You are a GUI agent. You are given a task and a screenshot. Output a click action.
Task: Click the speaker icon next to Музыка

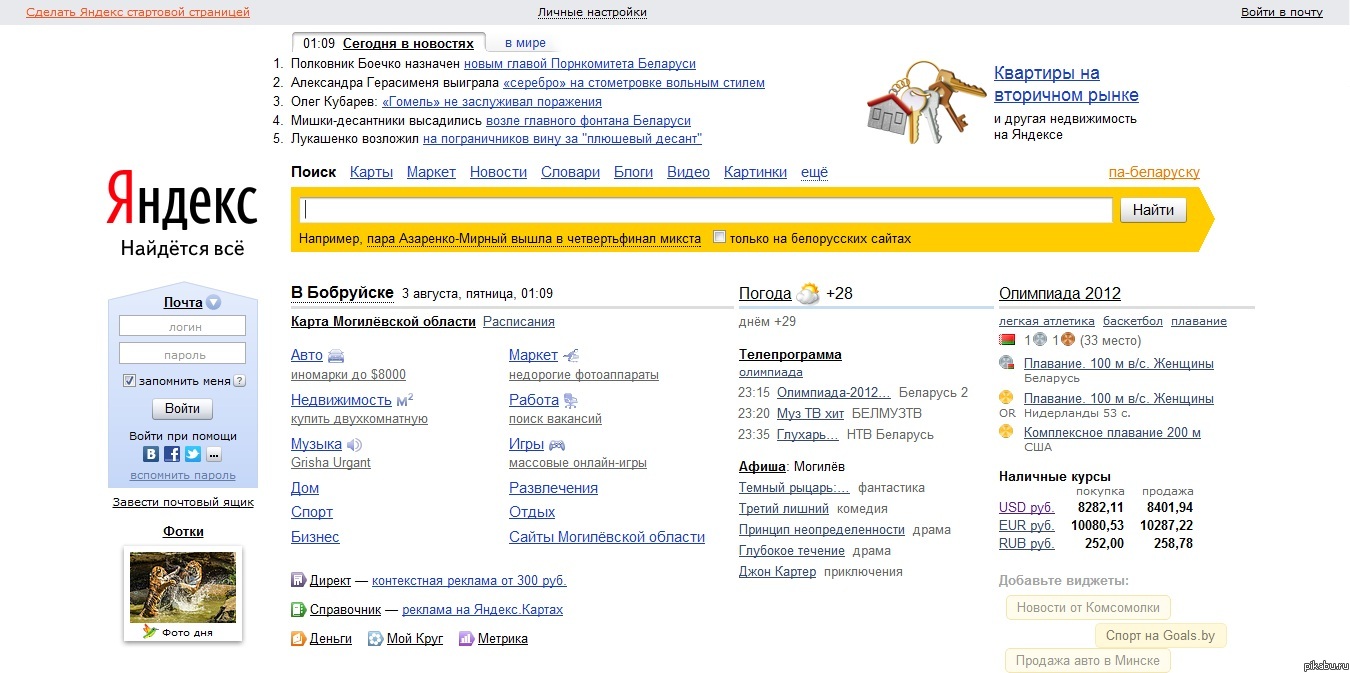click(x=354, y=445)
